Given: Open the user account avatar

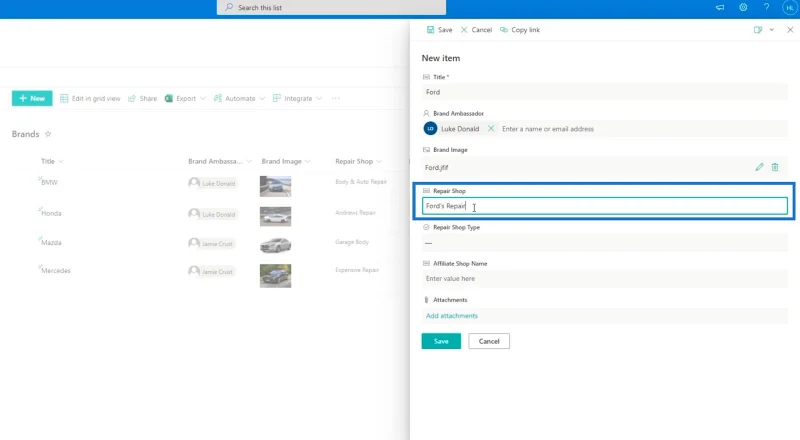Looking at the screenshot, I should point(789,8).
